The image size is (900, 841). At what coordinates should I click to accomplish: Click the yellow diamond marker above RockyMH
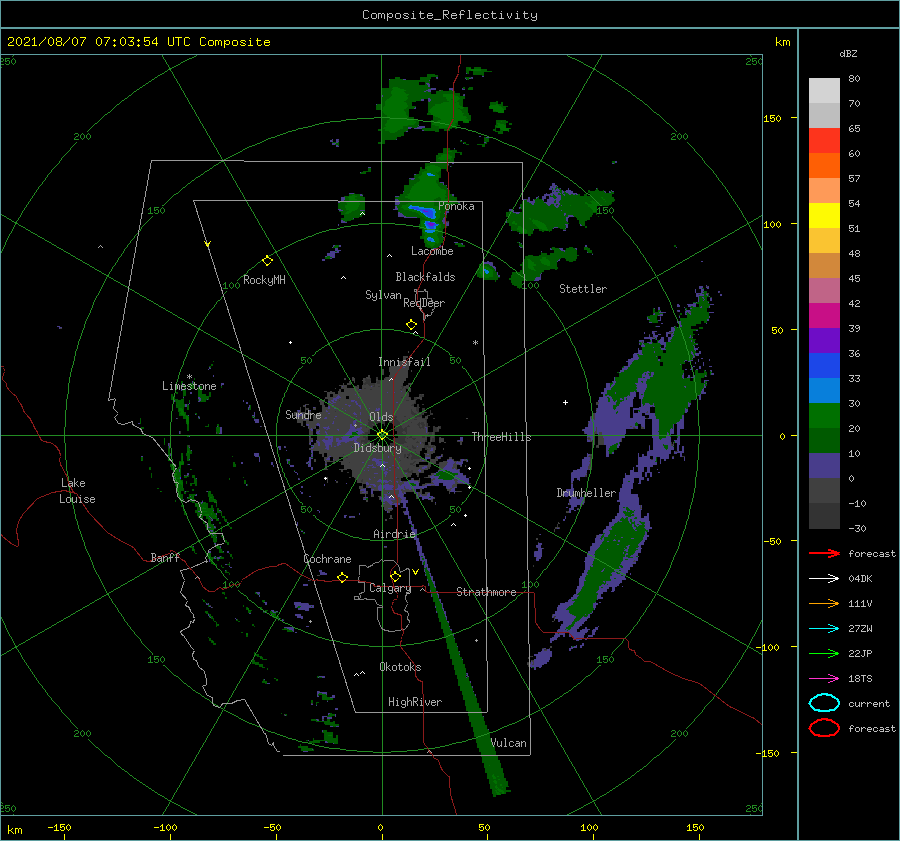click(267, 261)
